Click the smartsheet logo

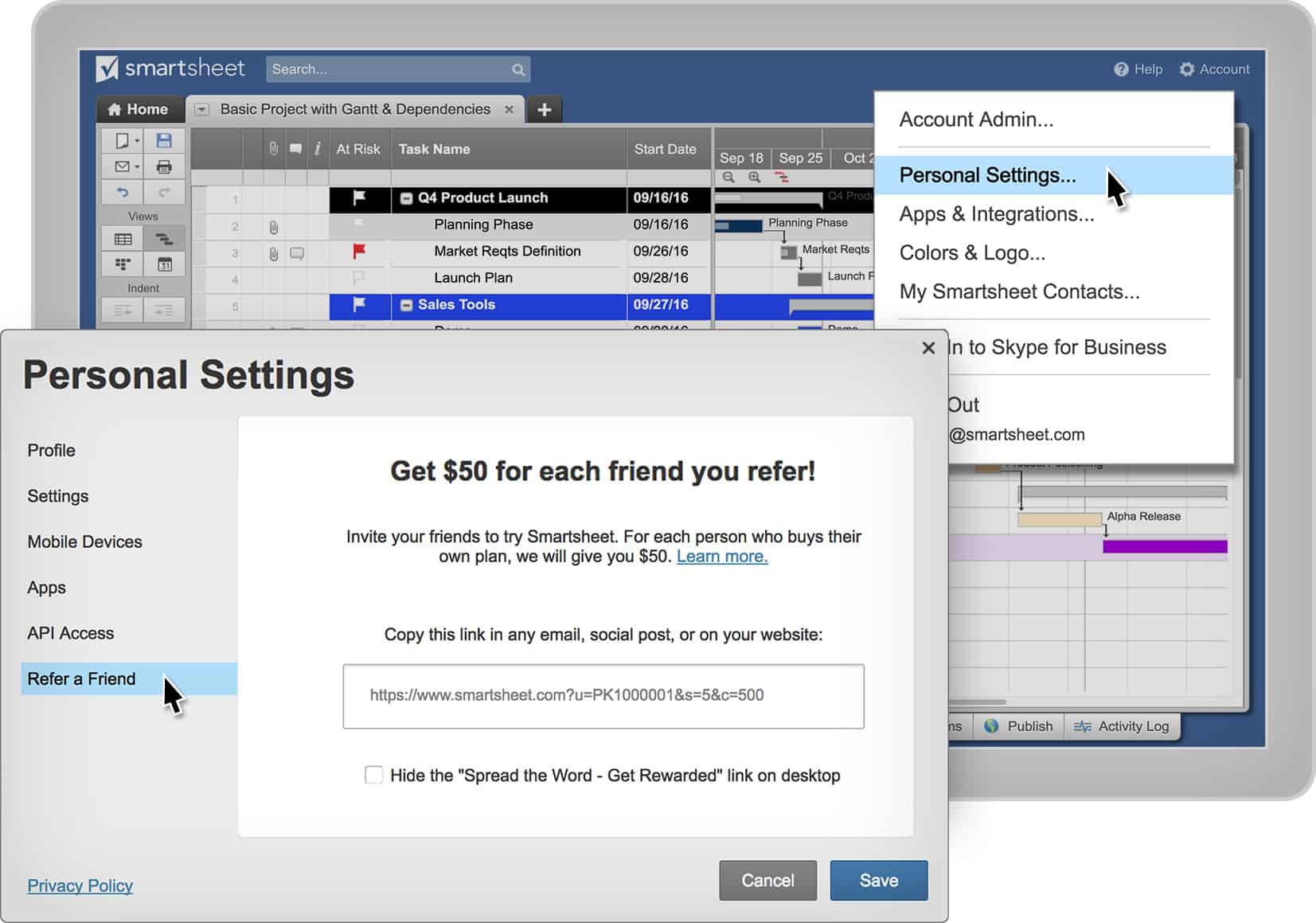[x=170, y=68]
